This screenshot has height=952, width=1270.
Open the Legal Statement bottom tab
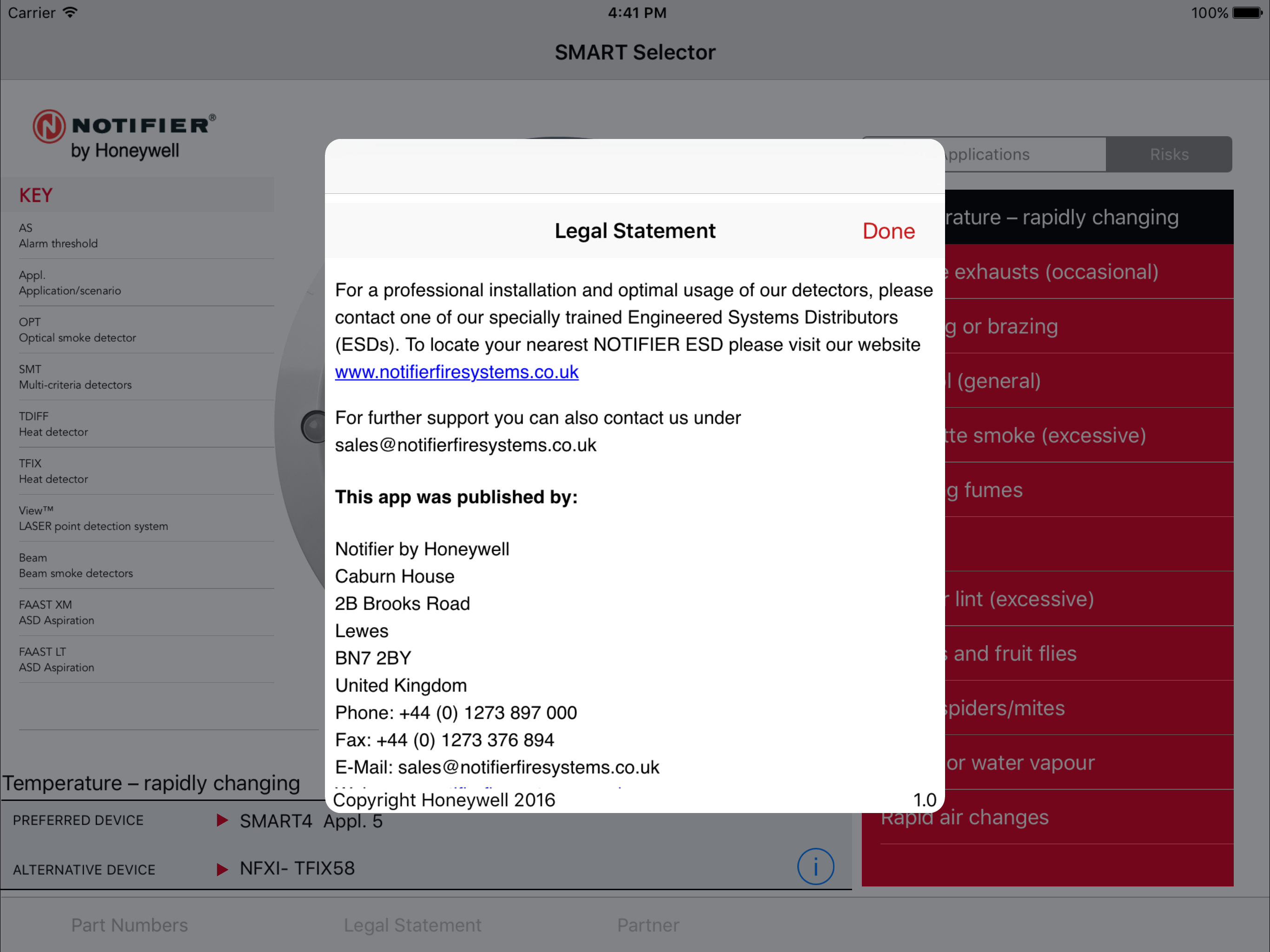[412, 925]
